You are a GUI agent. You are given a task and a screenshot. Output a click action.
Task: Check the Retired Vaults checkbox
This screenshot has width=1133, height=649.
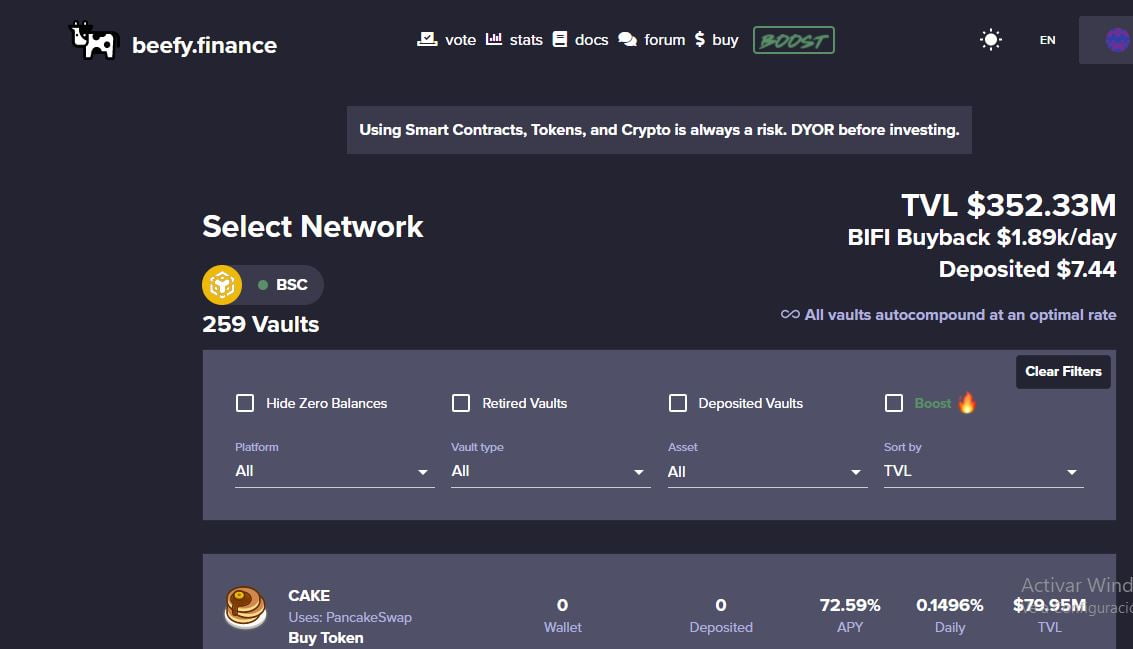pos(461,403)
